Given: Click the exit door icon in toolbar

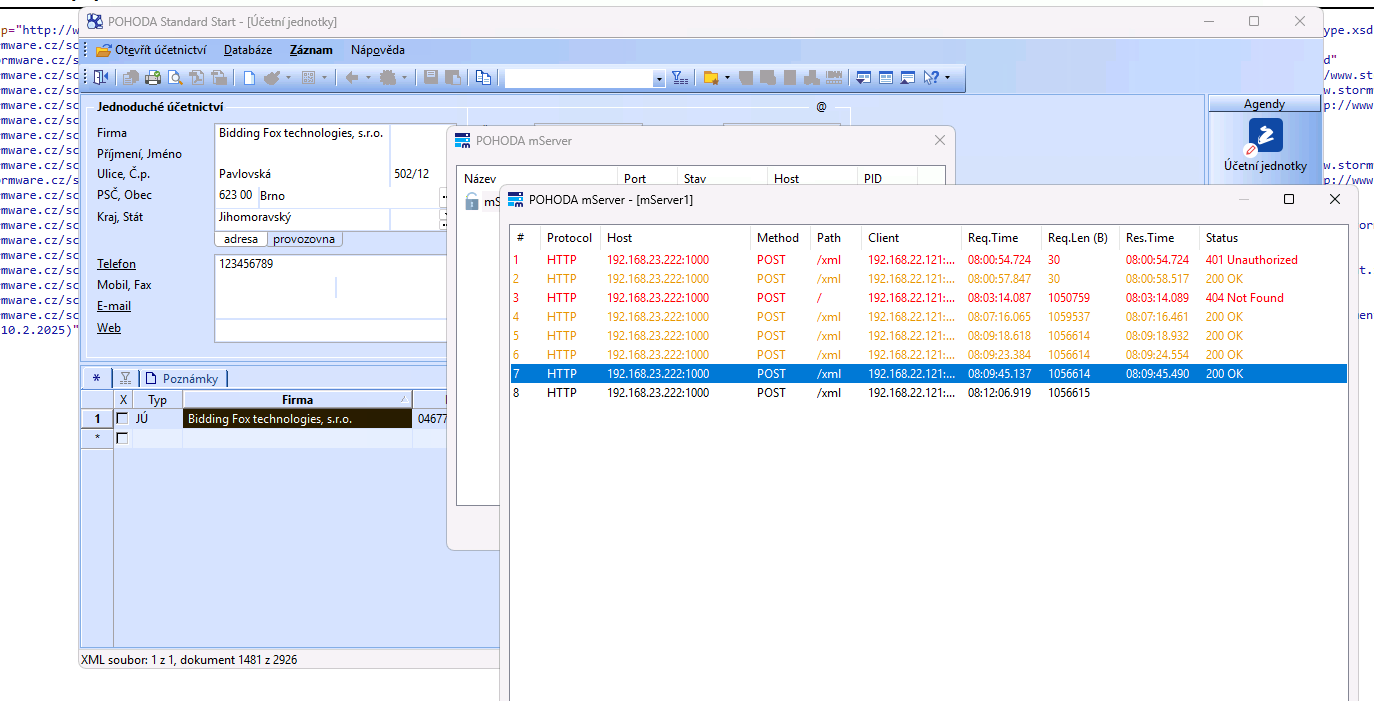Looking at the screenshot, I should pyautogui.click(x=101, y=77).
